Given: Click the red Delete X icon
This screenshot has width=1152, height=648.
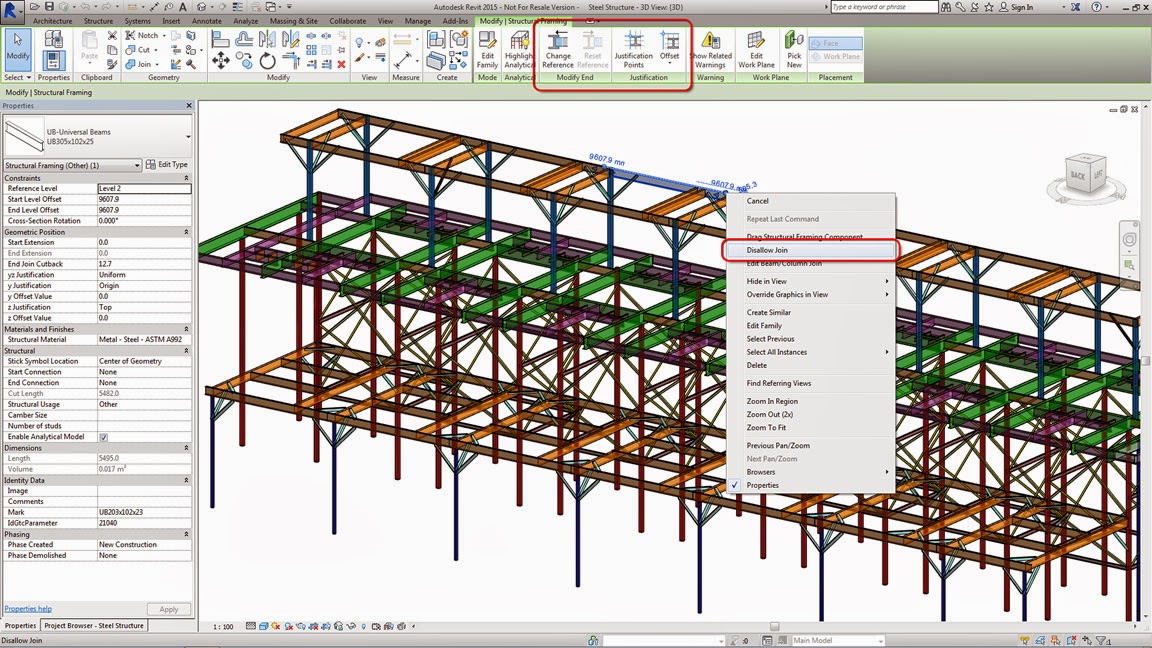Looking at the screenshot, I should (x=342, y=64).
